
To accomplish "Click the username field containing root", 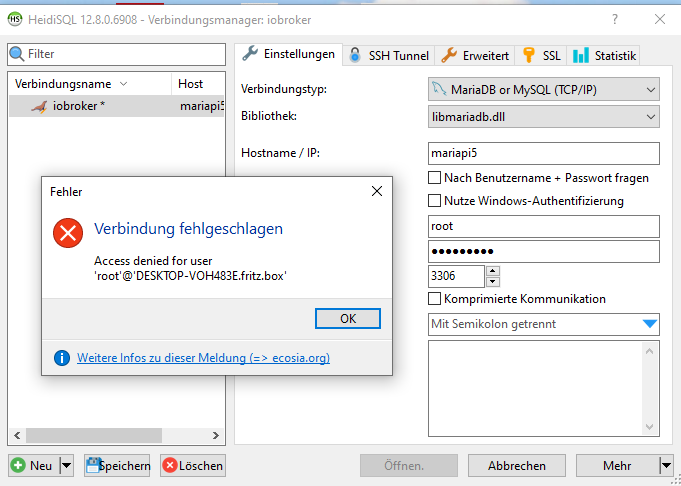I will point(544,226).
